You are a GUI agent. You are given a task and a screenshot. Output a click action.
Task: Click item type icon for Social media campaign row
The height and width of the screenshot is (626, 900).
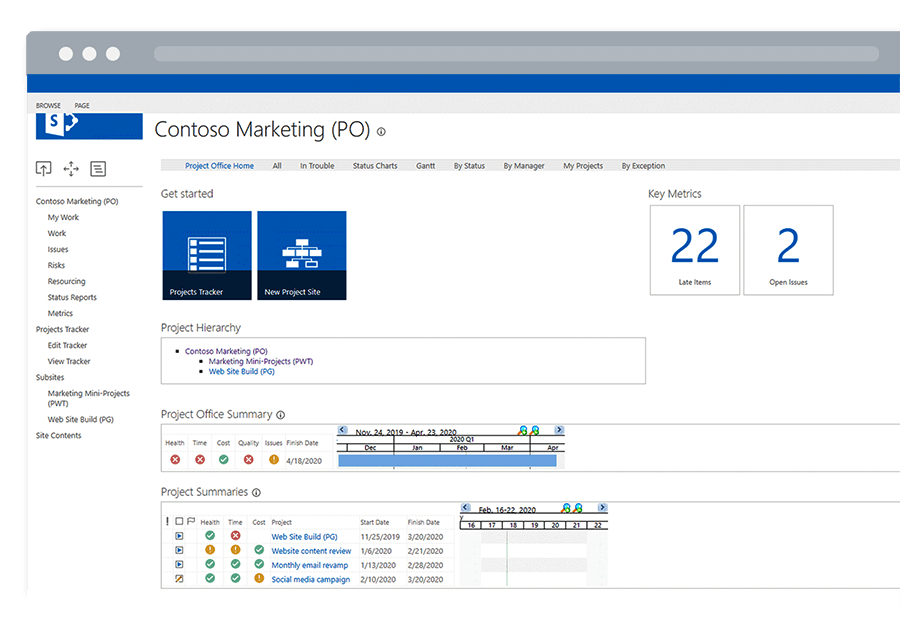(x=179, y=579)
